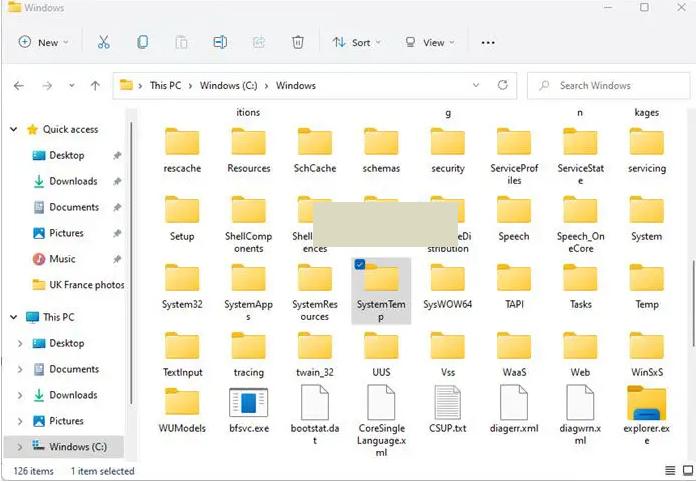Select the diagwrn.xml file

(x=580, y=415)
